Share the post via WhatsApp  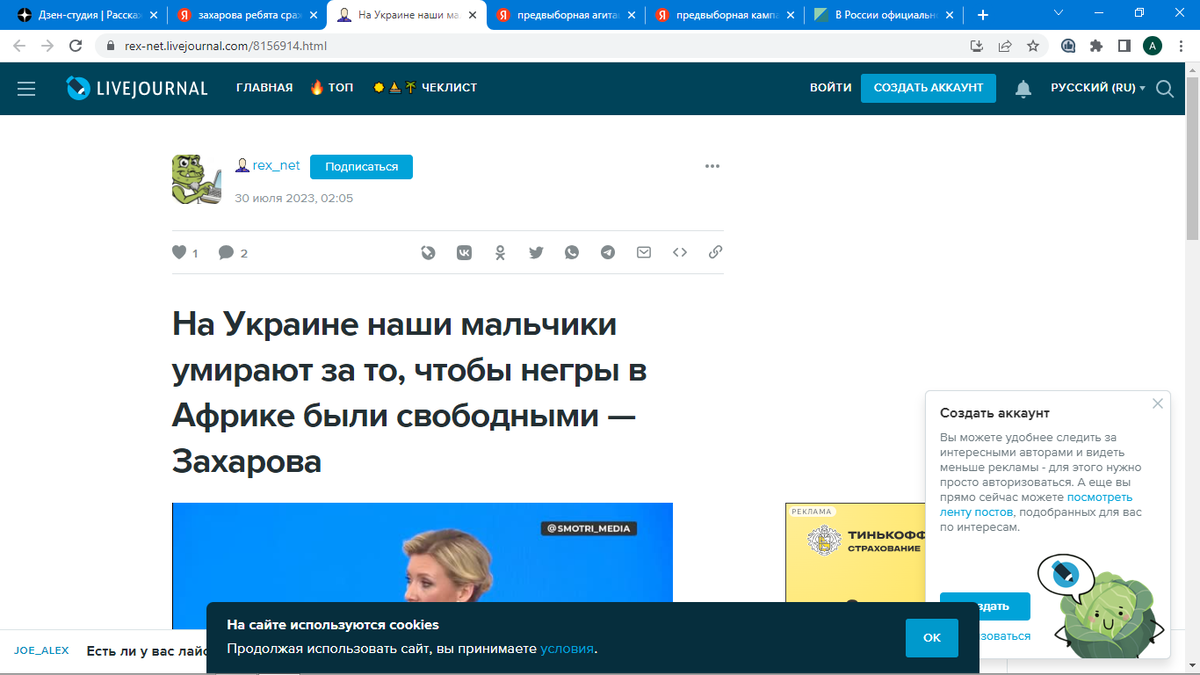click(572, 253)
